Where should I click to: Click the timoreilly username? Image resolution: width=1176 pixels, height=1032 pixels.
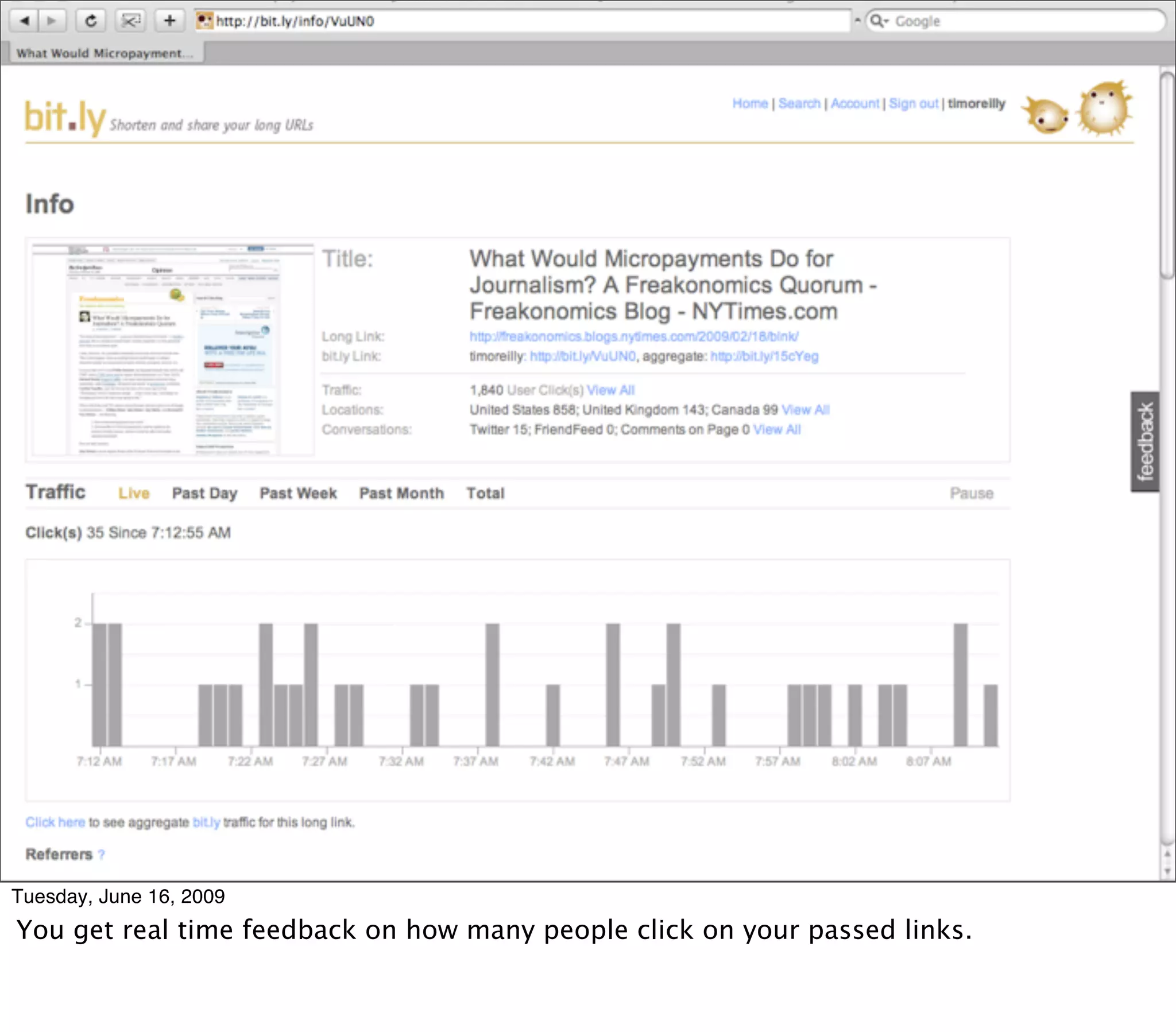click(976, 103)
